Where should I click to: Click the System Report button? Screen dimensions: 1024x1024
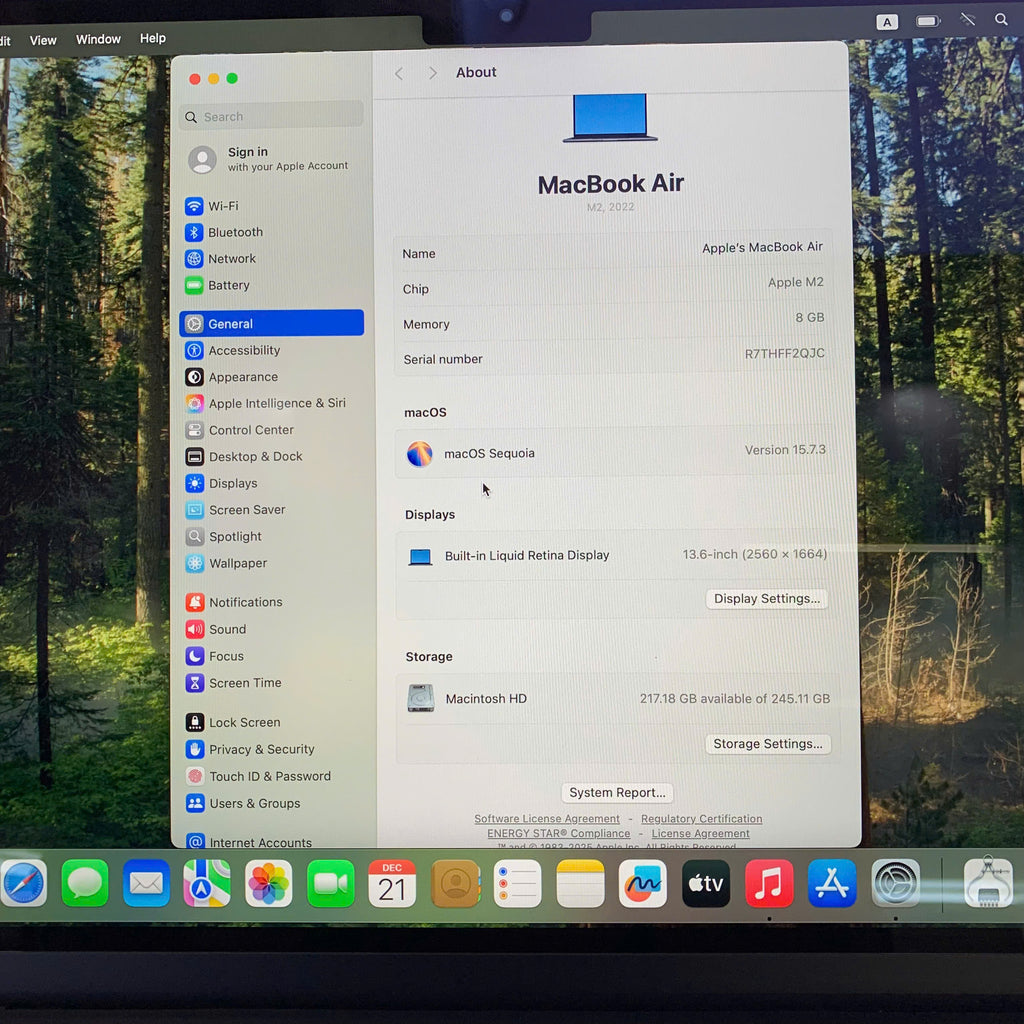coord(617,793)
